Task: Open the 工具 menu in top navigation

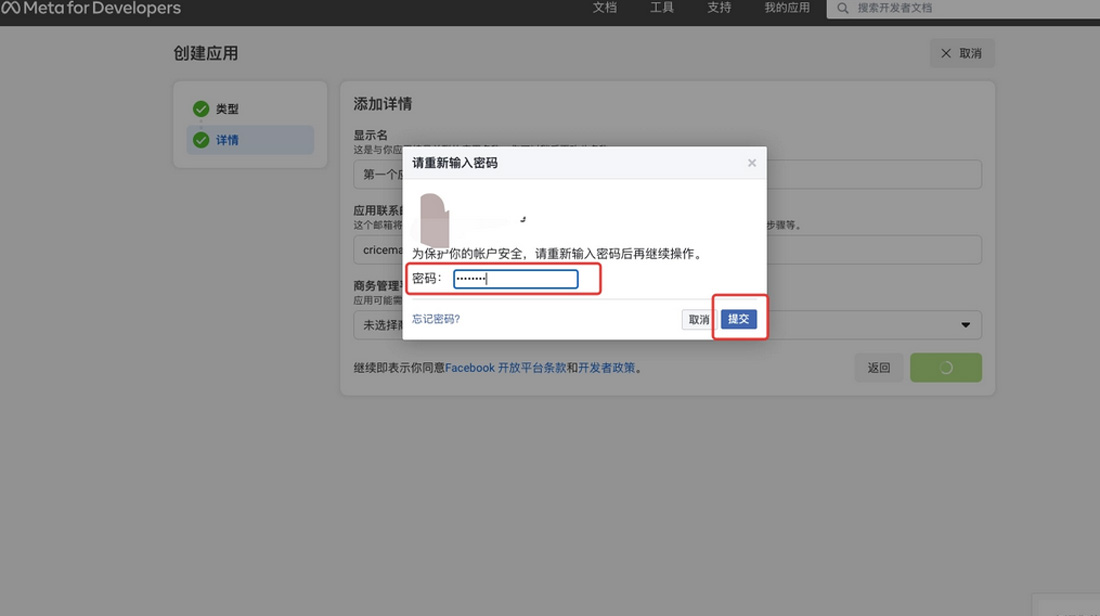Action: point(662,8)
